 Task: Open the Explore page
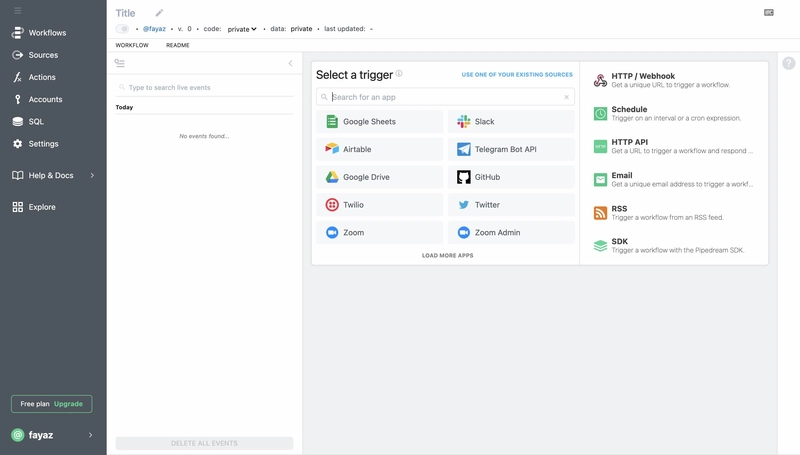click(34, 207)
